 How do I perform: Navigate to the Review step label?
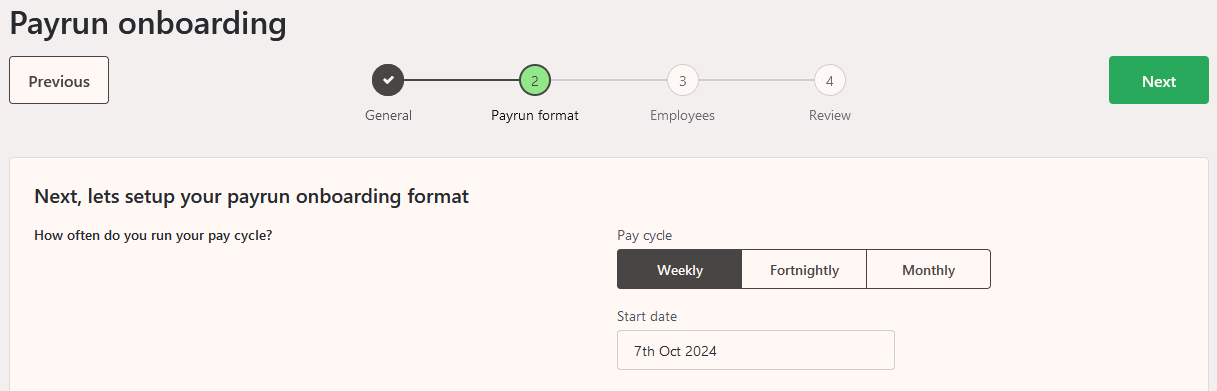[830, 115]
